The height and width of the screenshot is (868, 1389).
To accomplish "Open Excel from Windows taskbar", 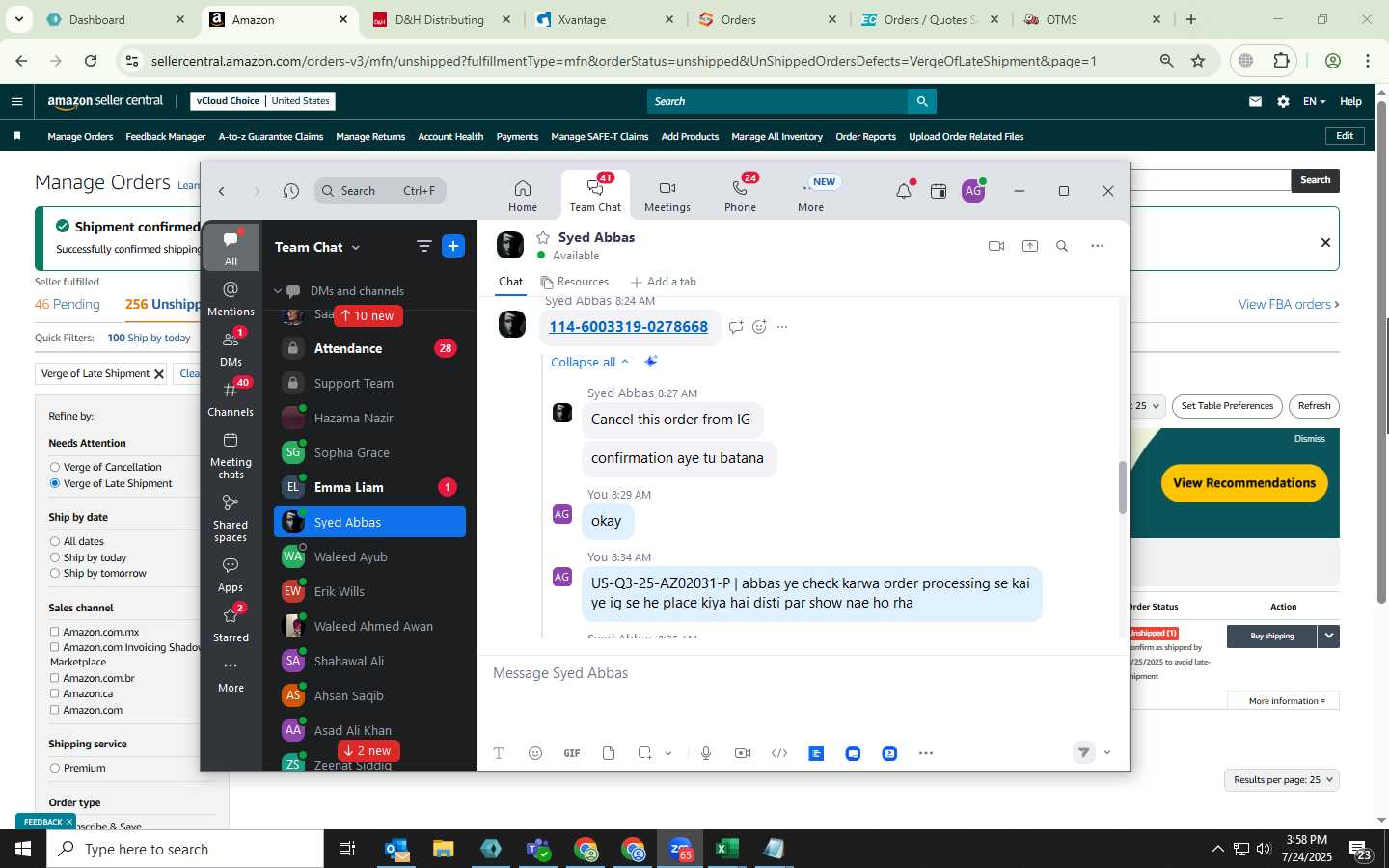I will [726, 849].
